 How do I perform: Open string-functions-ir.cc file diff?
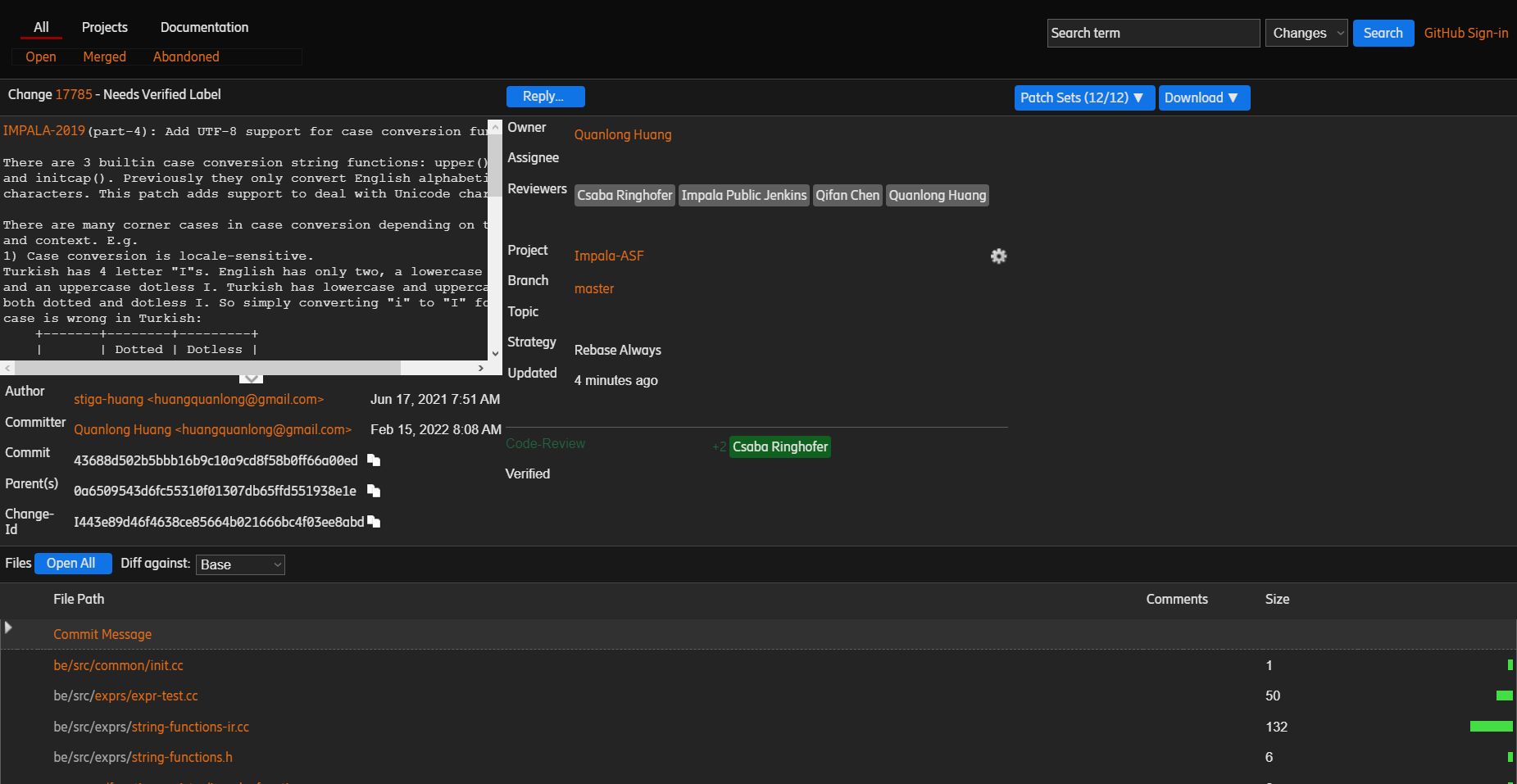pos(151,727)
